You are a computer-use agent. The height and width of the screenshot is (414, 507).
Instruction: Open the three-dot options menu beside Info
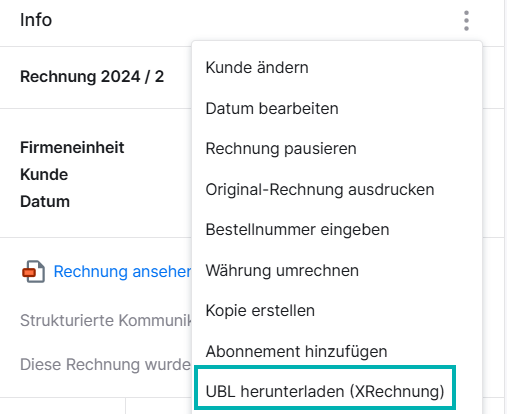coord(466,21)
